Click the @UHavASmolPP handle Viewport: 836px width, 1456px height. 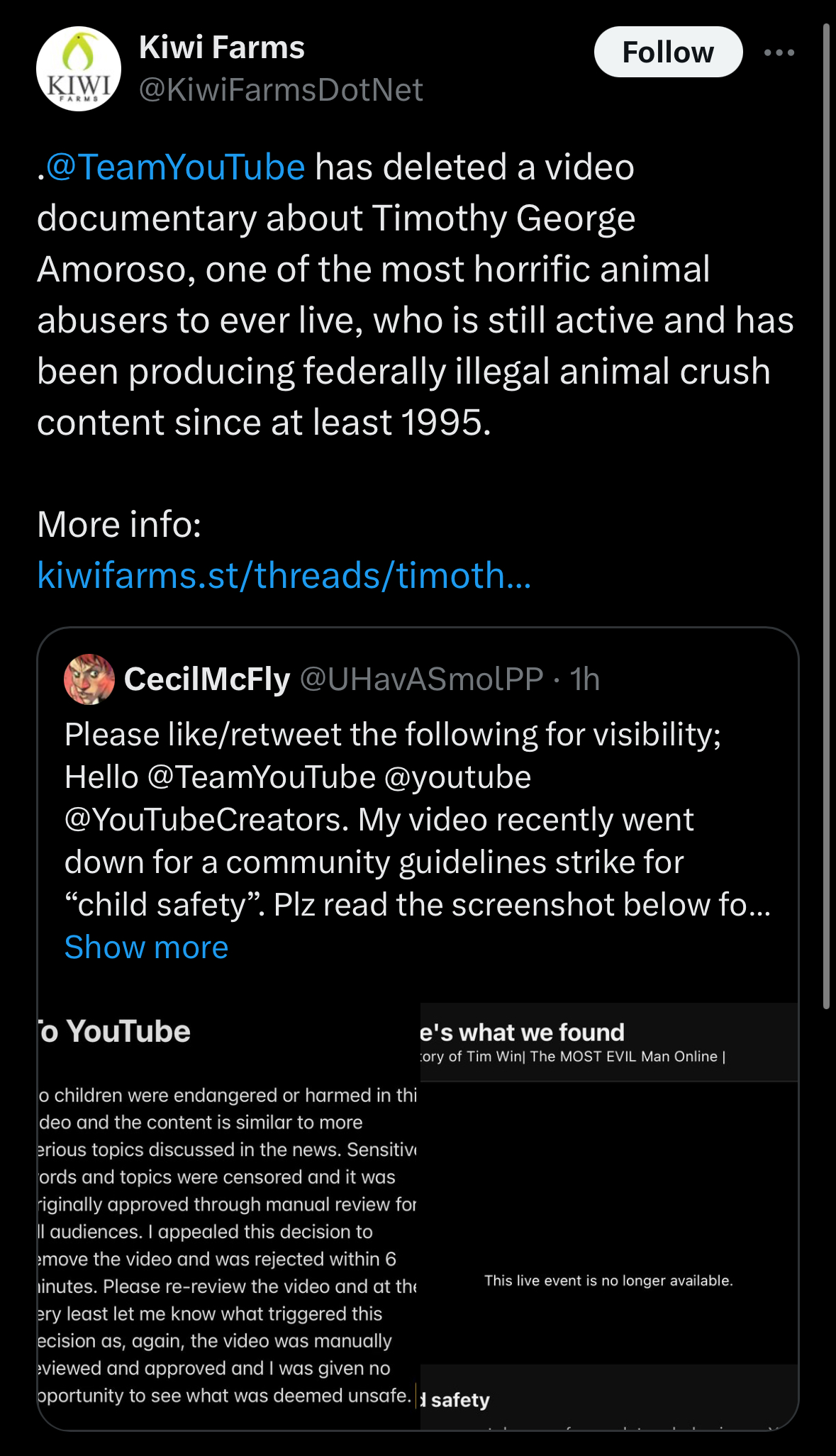pos(422,679)
